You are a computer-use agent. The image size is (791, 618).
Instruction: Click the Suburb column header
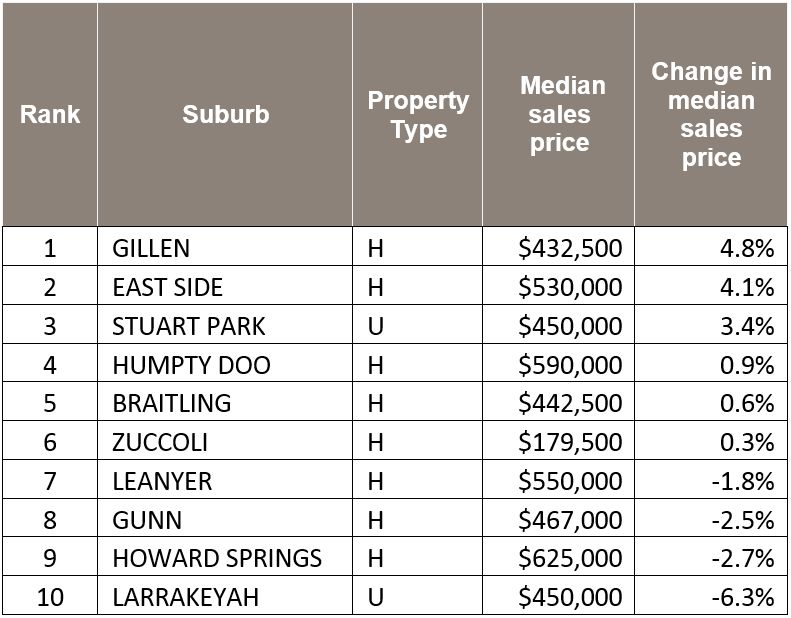click(x=225, y=114)
